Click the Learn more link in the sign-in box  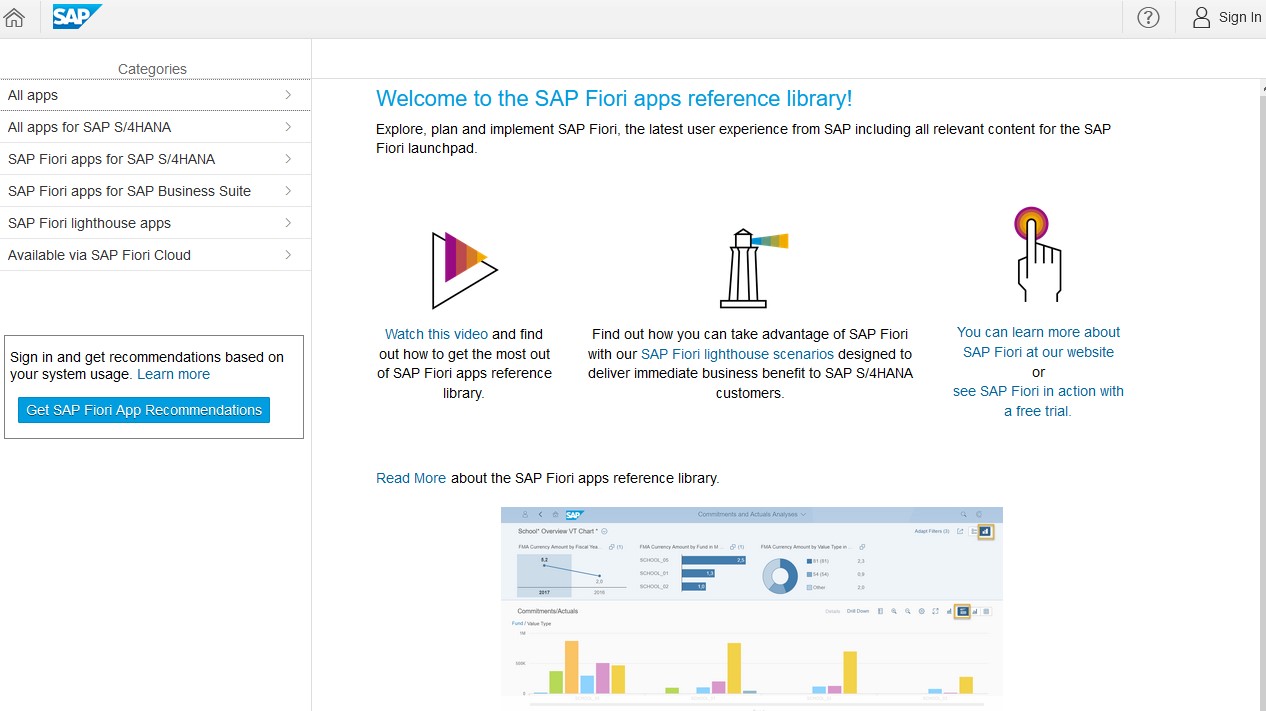click(x=173, y=375)
